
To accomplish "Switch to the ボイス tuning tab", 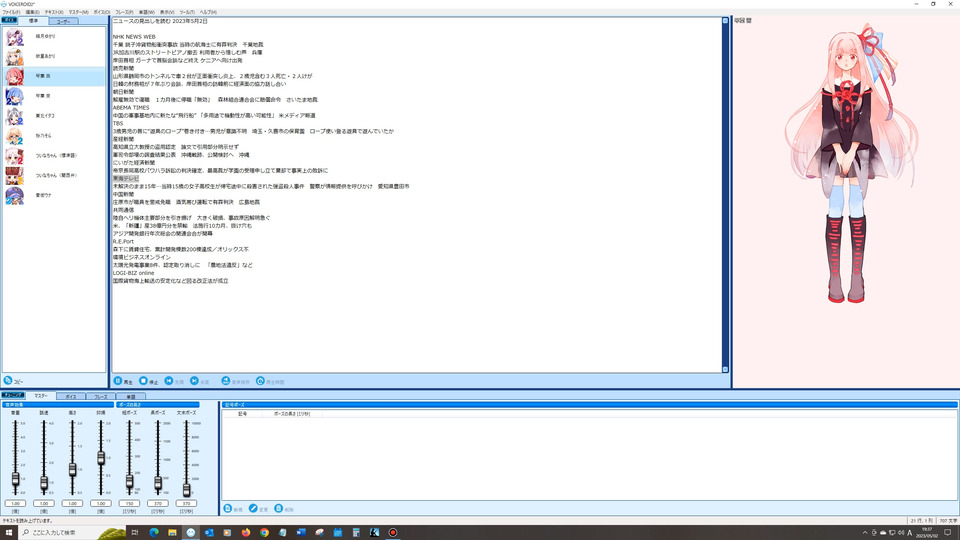I will pos(71,397).
